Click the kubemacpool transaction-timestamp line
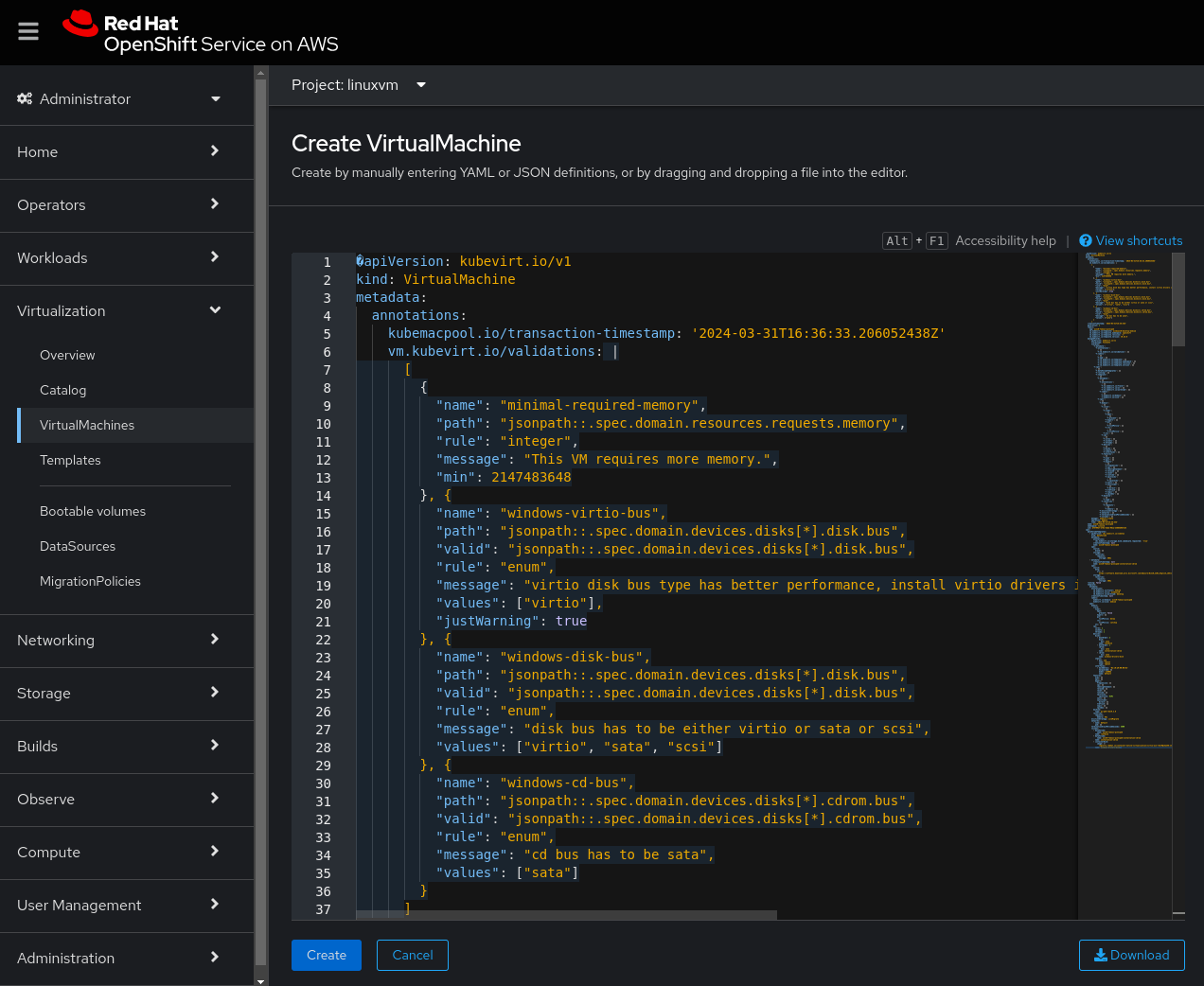 coord(666,333)
